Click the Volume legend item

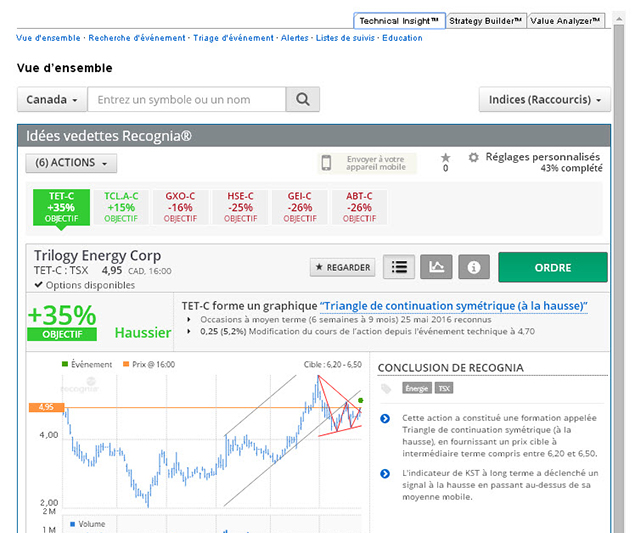coord(87,524)
